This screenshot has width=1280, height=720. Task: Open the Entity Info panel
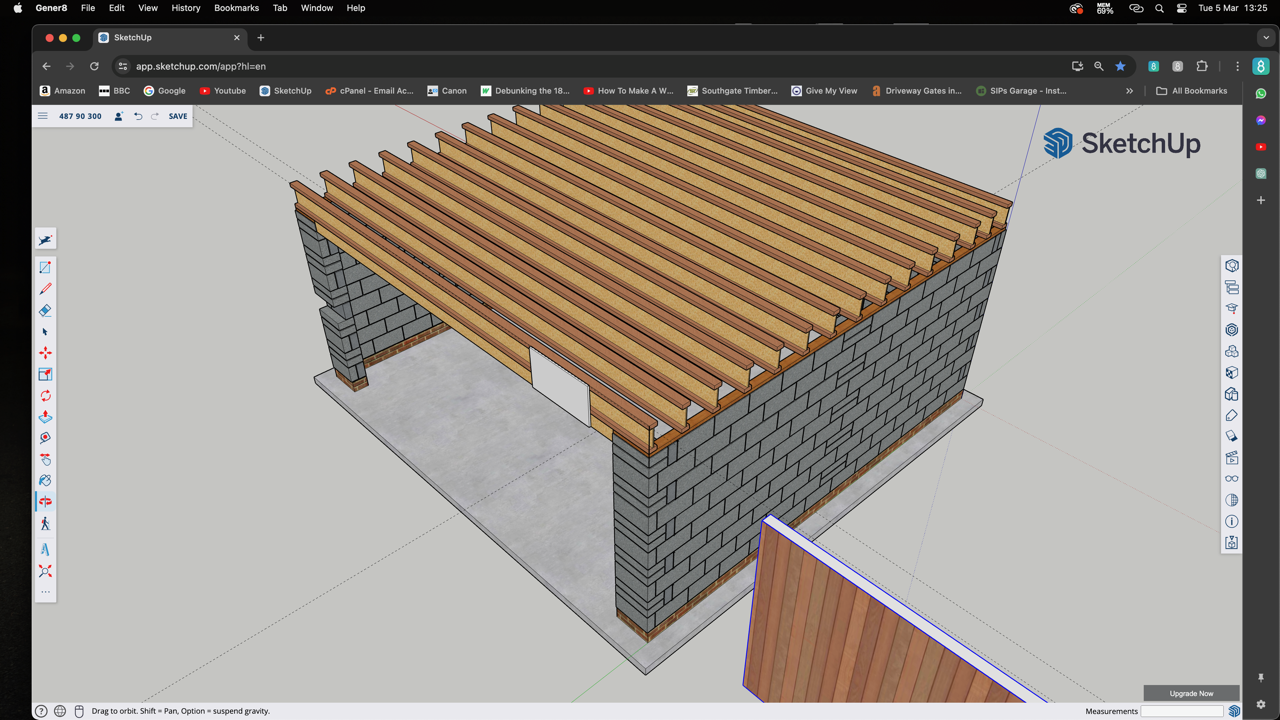[x=1232, y=521]
